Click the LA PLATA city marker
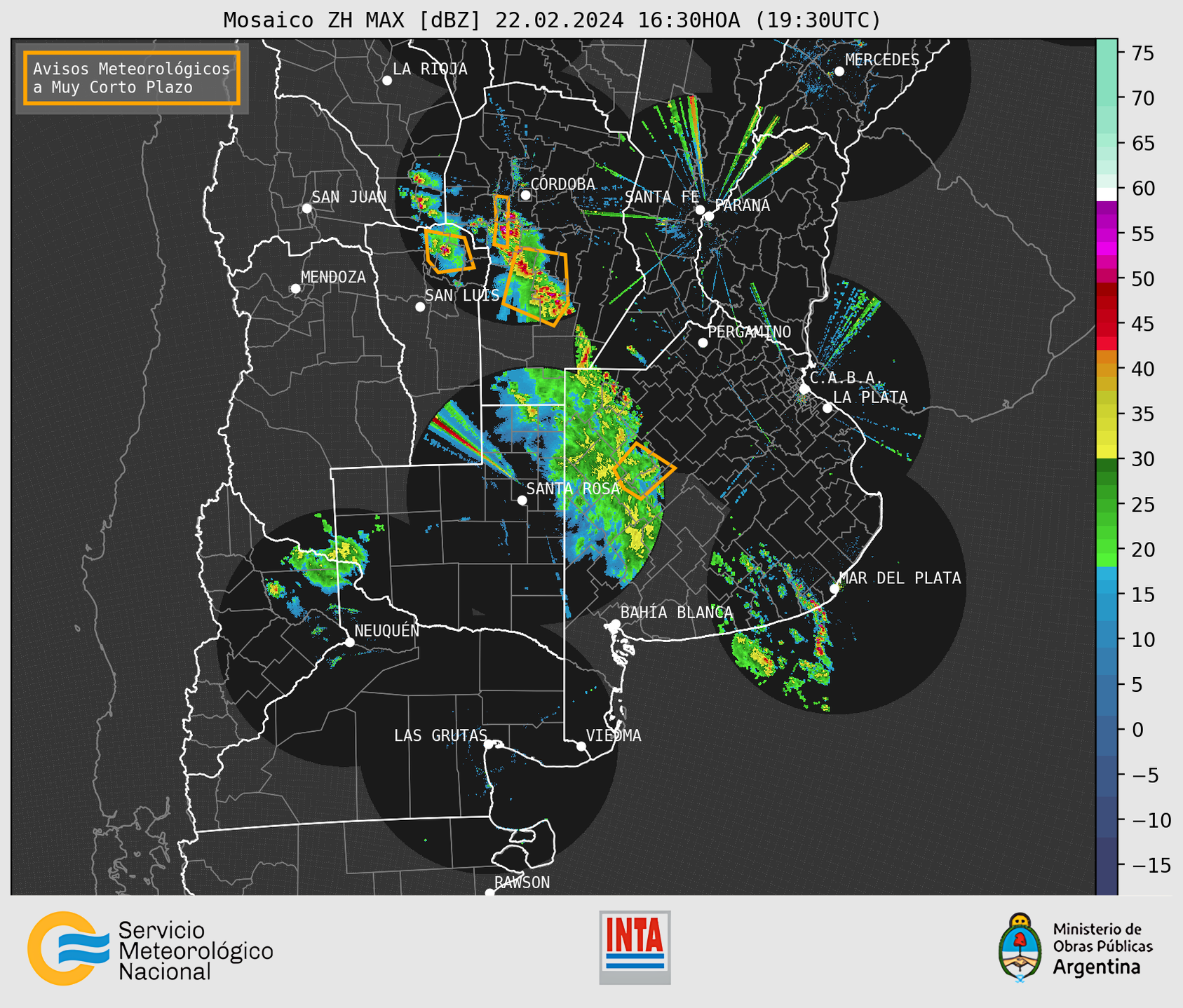1183x1008 pixels. [827, 408]
